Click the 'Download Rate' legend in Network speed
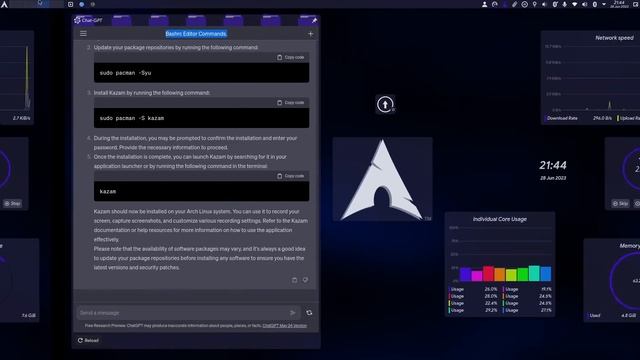 point(562,118)
